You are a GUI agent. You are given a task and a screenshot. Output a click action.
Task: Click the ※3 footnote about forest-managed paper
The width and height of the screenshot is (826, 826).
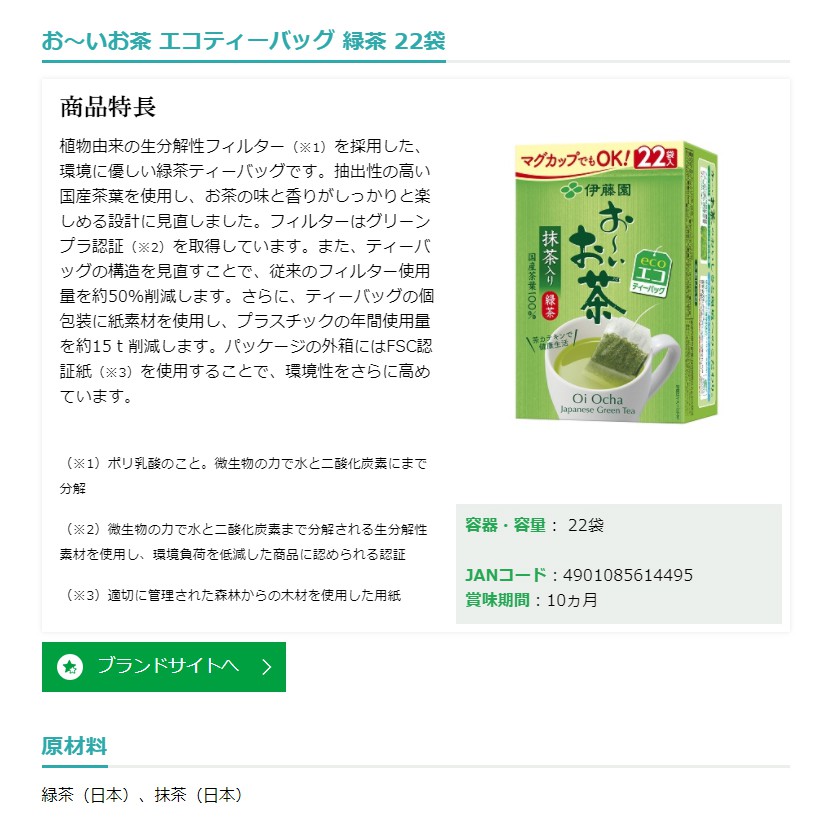coord(231,595)
